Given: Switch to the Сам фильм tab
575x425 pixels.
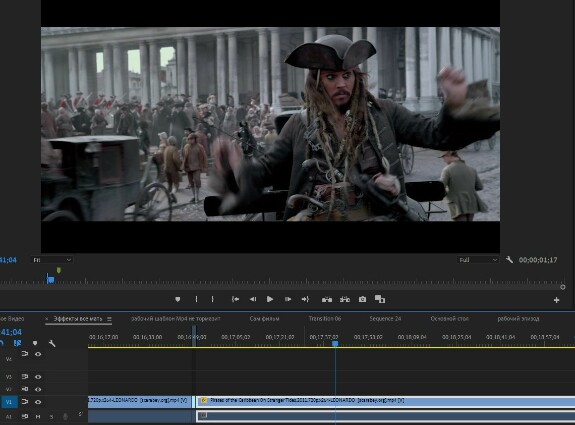Looking at the screenshot, I should (x=264, y=319).
